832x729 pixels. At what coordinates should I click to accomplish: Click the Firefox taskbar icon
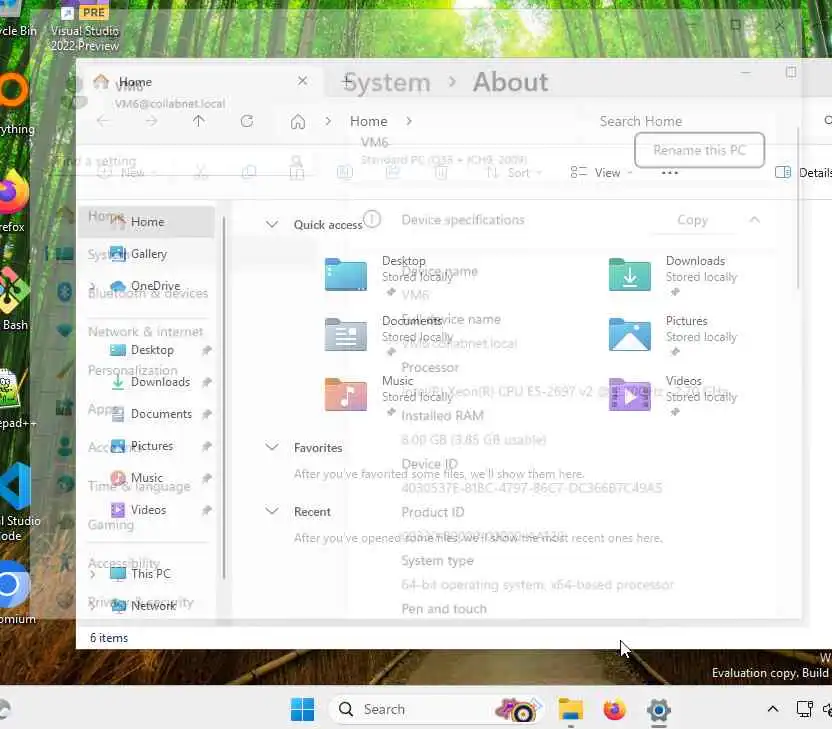[614, 709]
